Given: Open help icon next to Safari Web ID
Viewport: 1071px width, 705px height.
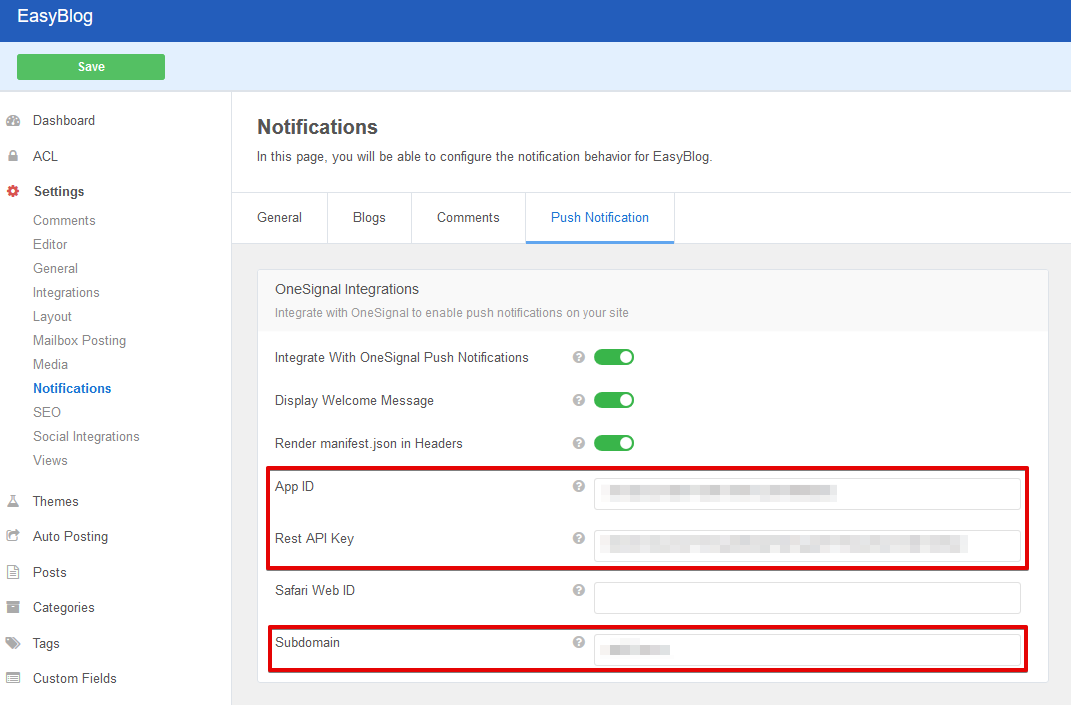Looking at the screenshot, I should pos(579,590).
